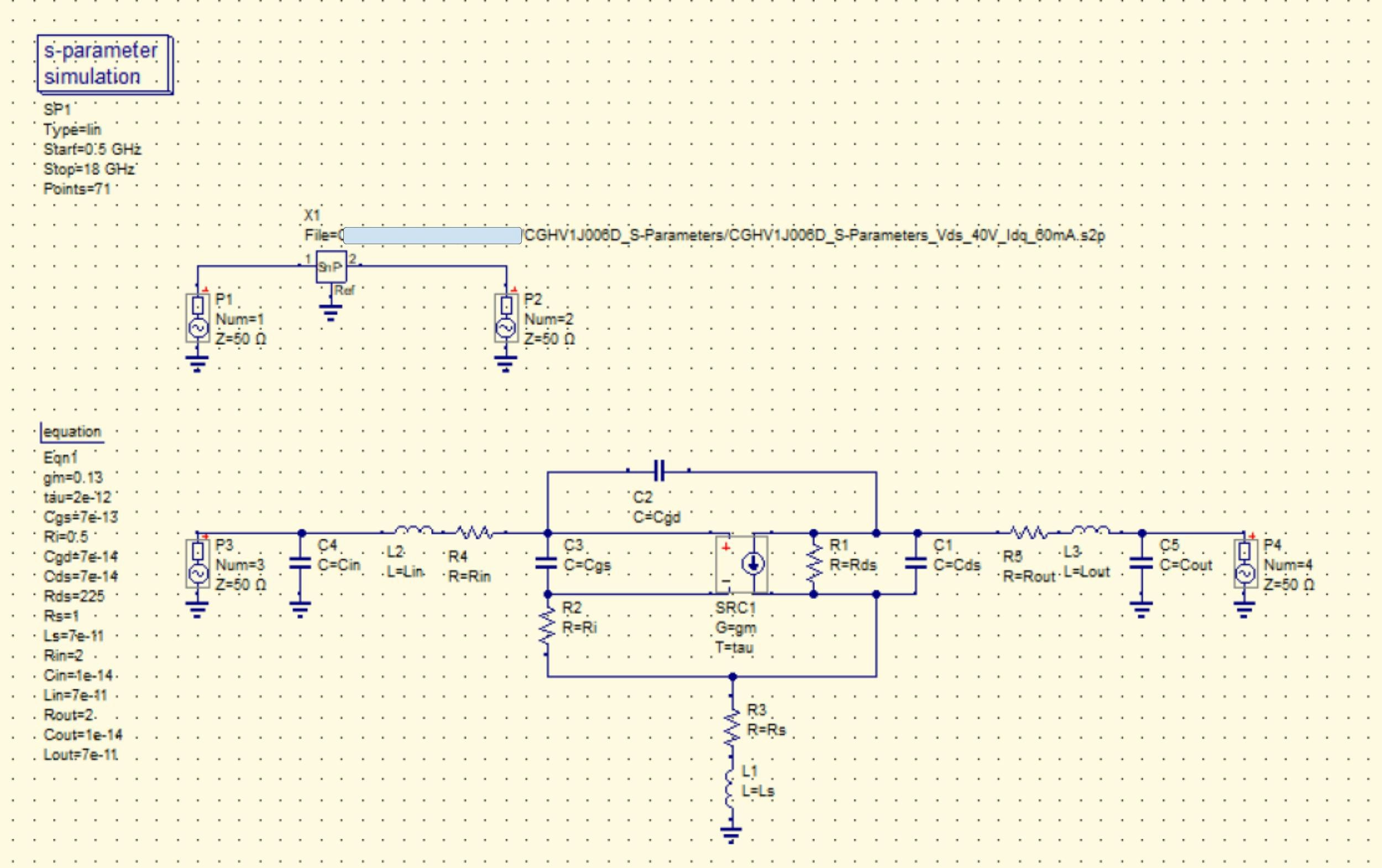
Task: Click the Points=71 property text
Action: (x=77, y=189)
